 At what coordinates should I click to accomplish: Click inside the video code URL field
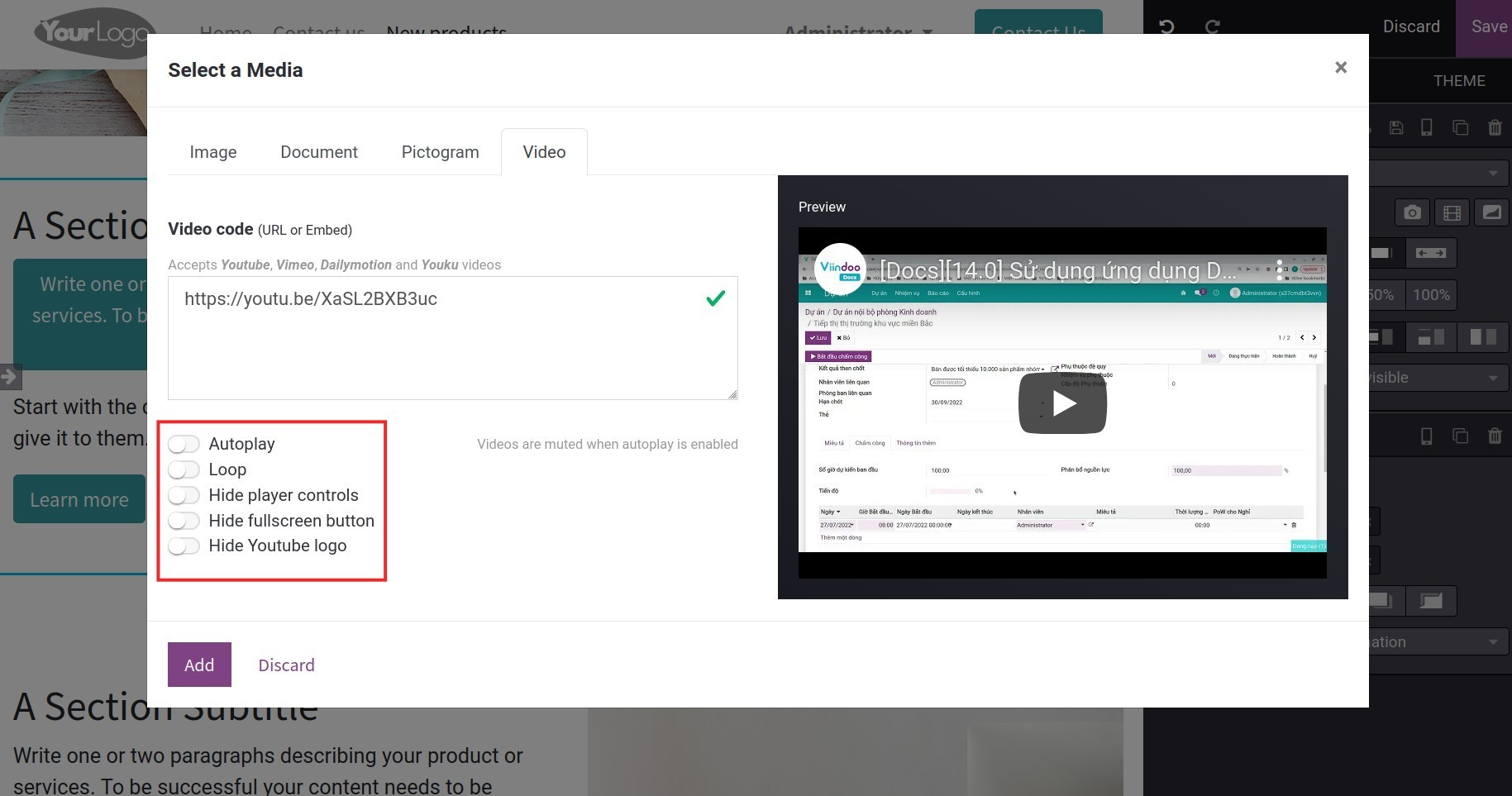tap(452, 337)
